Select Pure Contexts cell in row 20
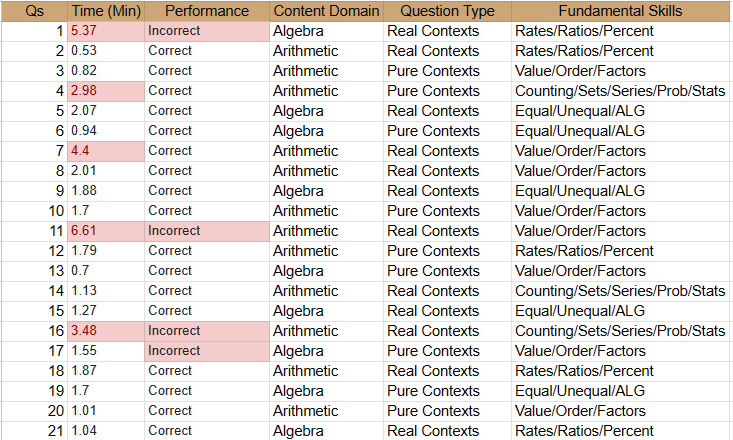The height and width of the screenshot is (440, 733). (x=447, y=411)
